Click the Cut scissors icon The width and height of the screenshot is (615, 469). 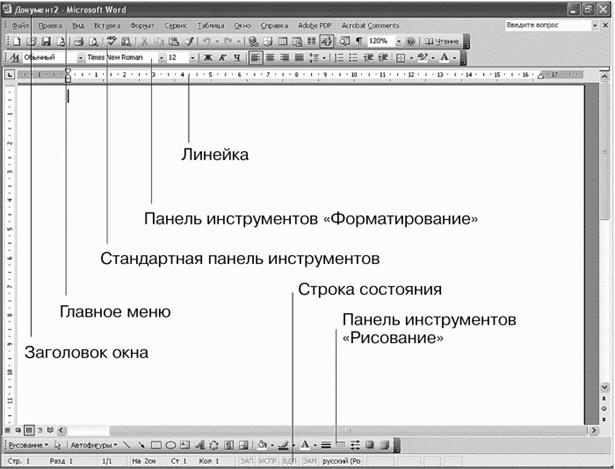[x=144, y=41]
